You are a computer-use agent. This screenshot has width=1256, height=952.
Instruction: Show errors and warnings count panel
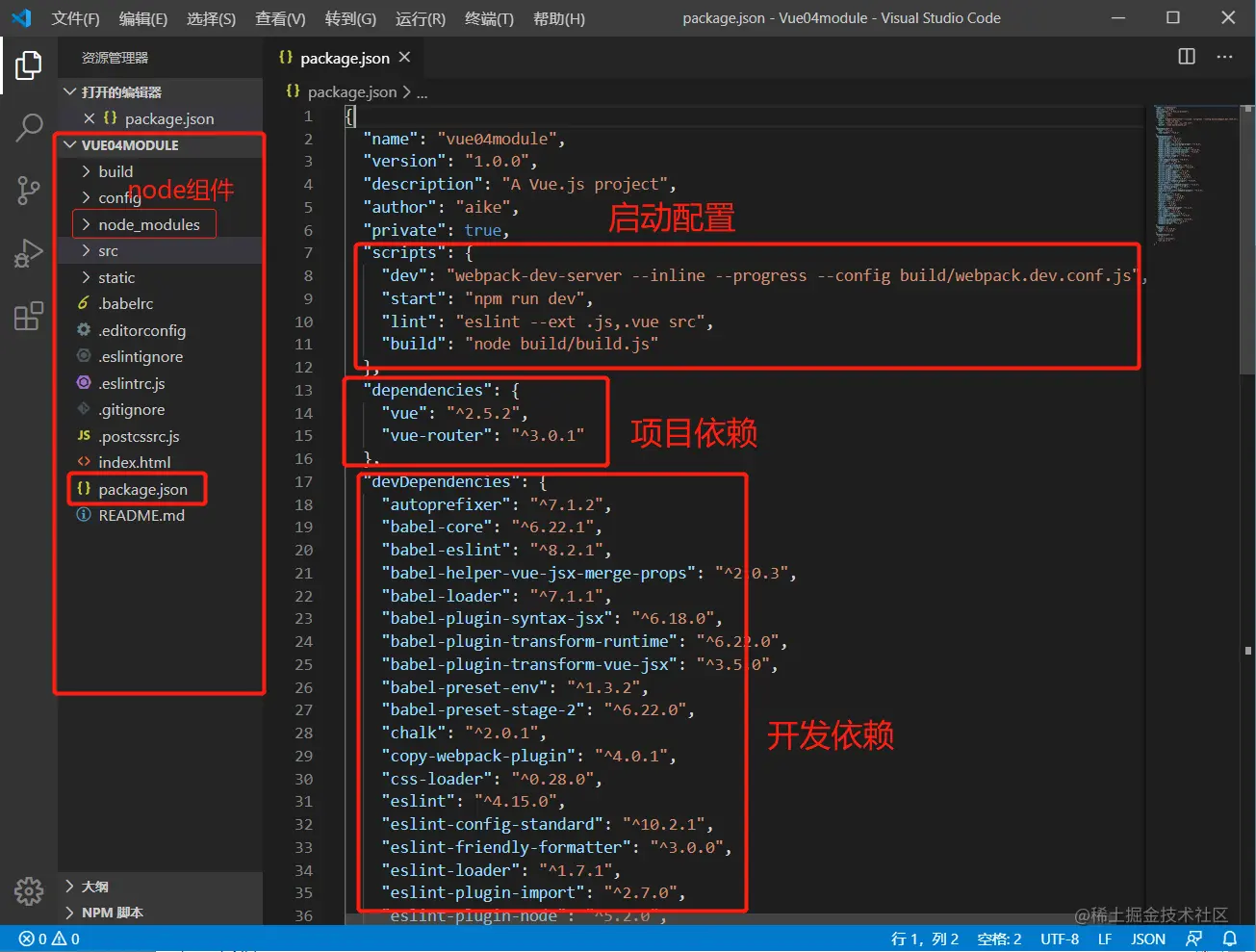pyautogui.click(x=49, y=939)
